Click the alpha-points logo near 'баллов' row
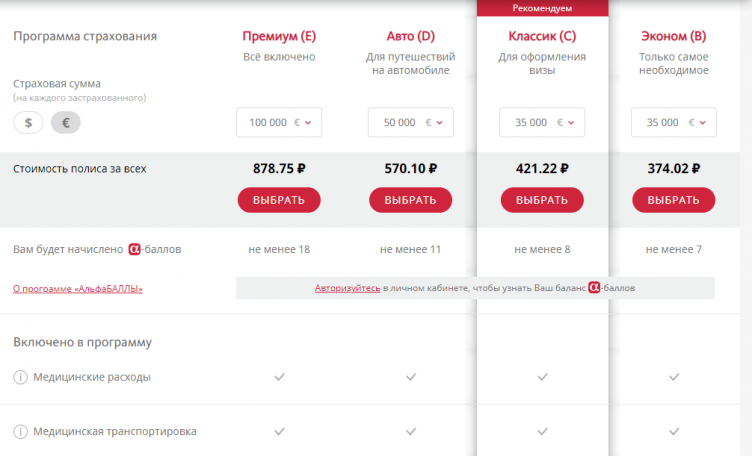This screenshot has height=456, width=752. coord(138,248)
